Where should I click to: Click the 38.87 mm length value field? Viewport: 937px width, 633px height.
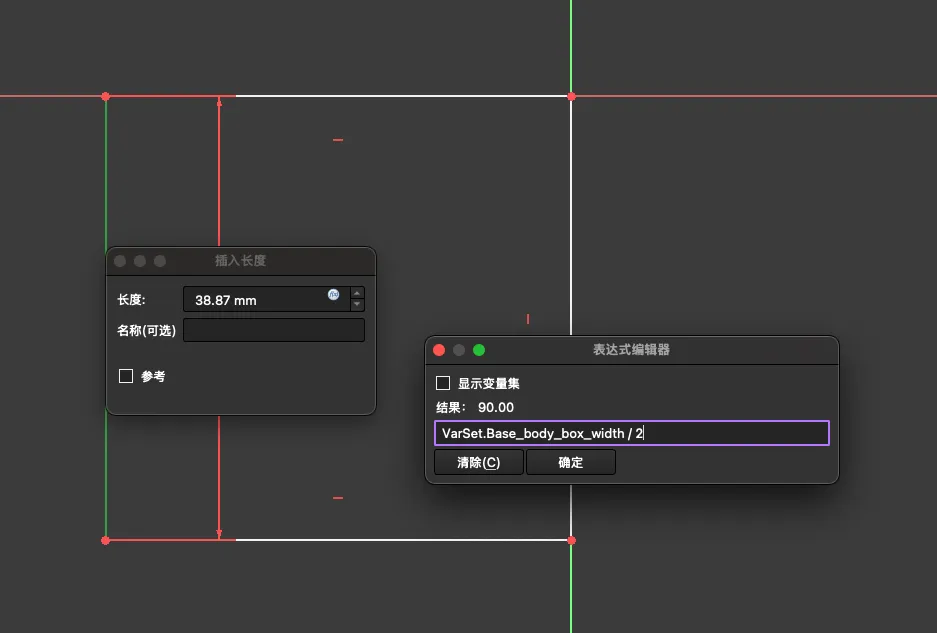pos(255,299)
